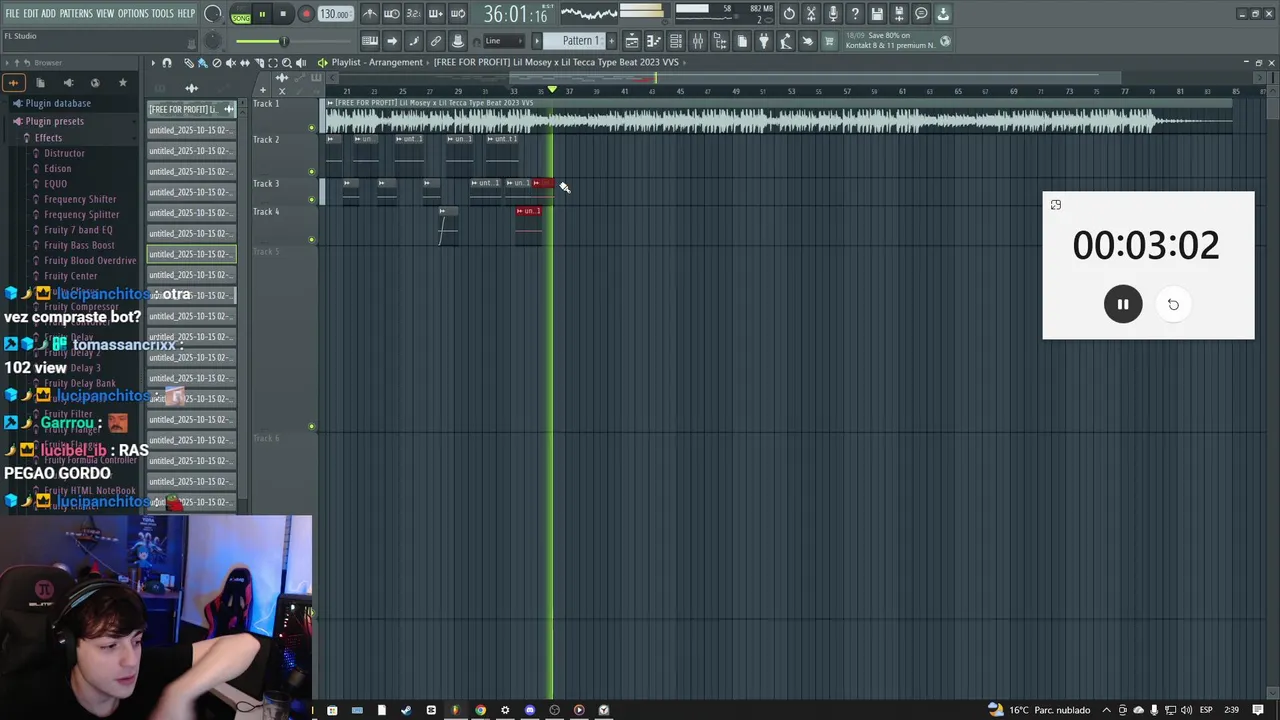Open the shop cart icon
The image size is (1280, 720).
pos(830,41)
